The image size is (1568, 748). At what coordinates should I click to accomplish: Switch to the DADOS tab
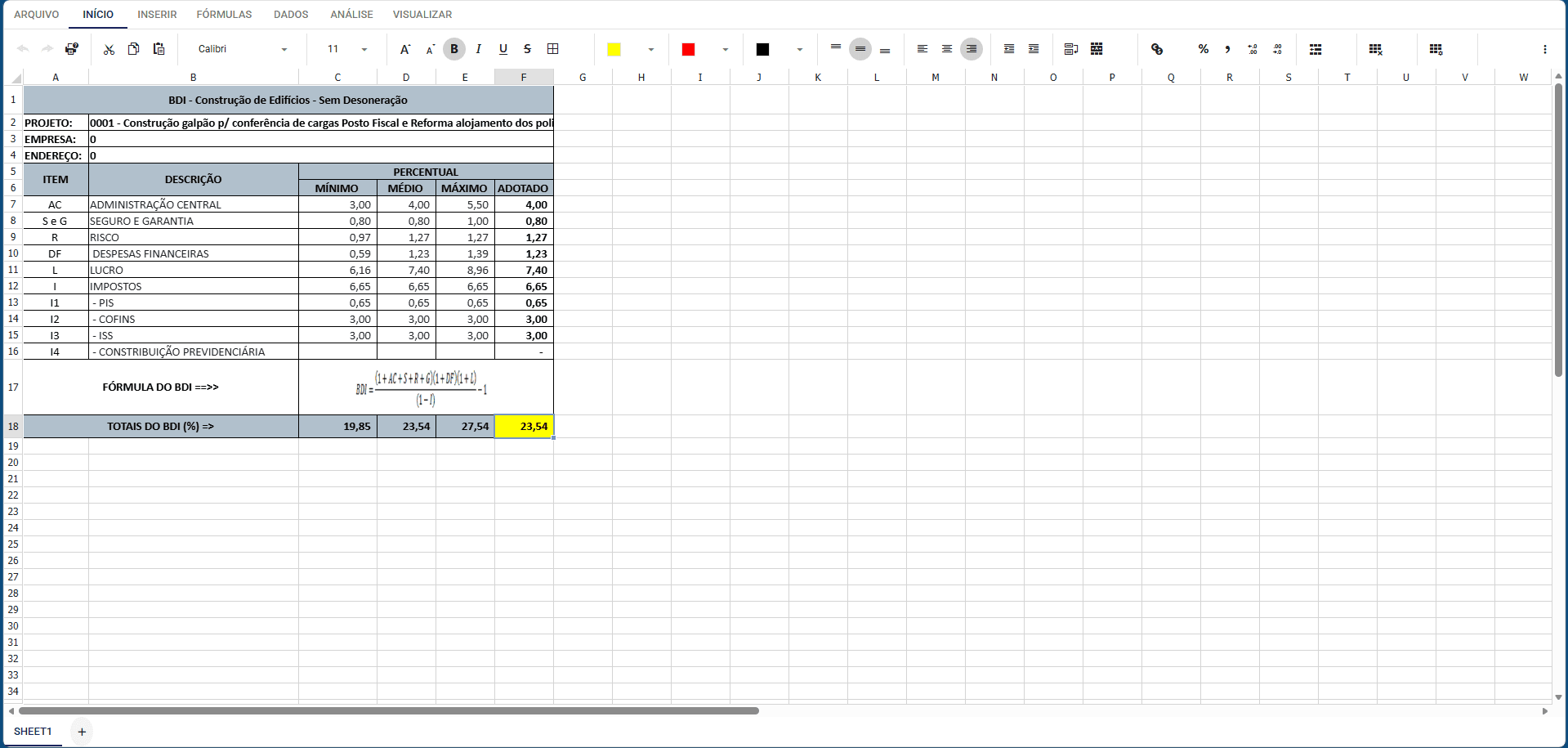point(291,15)
